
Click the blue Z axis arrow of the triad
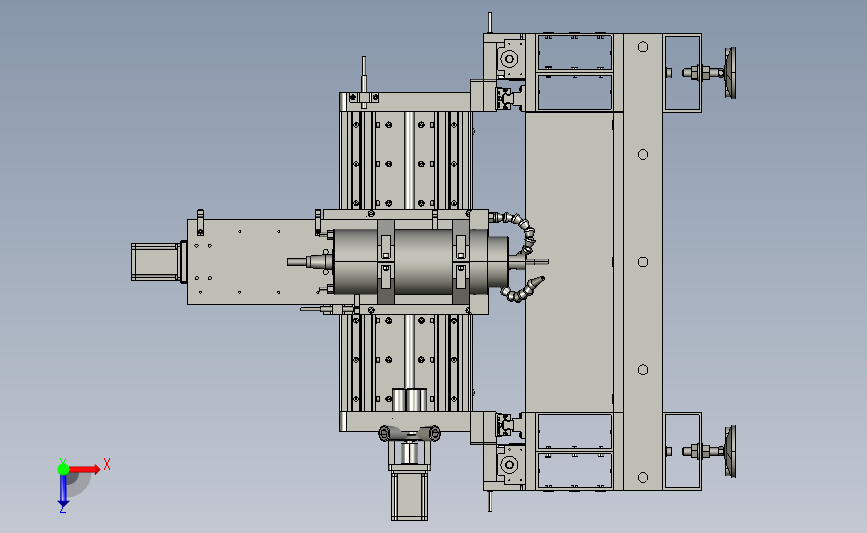(63, 491)
